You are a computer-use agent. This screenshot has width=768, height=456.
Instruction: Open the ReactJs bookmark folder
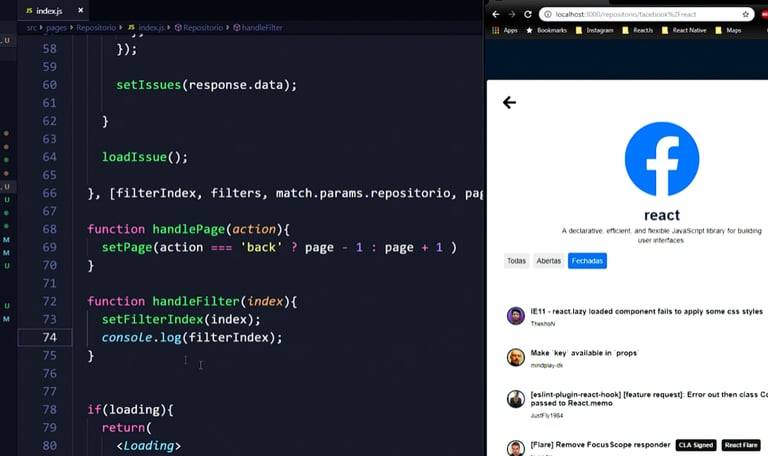click(x=637, y=30)
